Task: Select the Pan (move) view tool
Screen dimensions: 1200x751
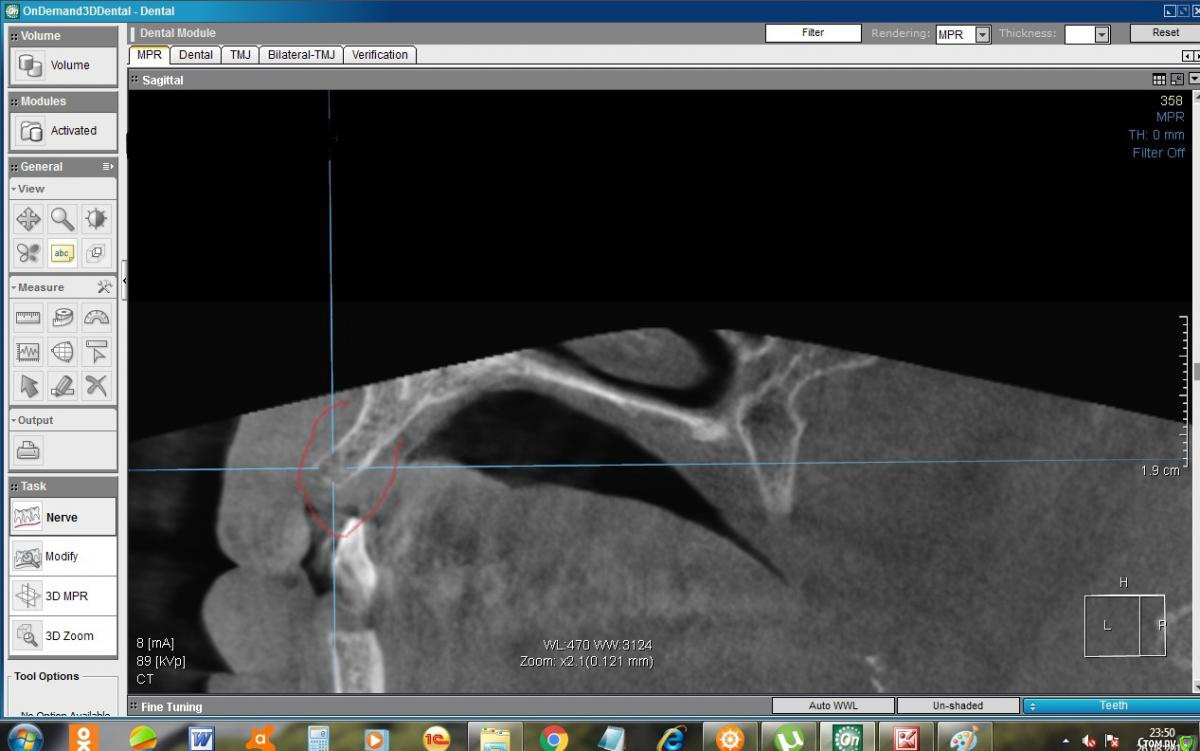Action: tap(29, 219)
